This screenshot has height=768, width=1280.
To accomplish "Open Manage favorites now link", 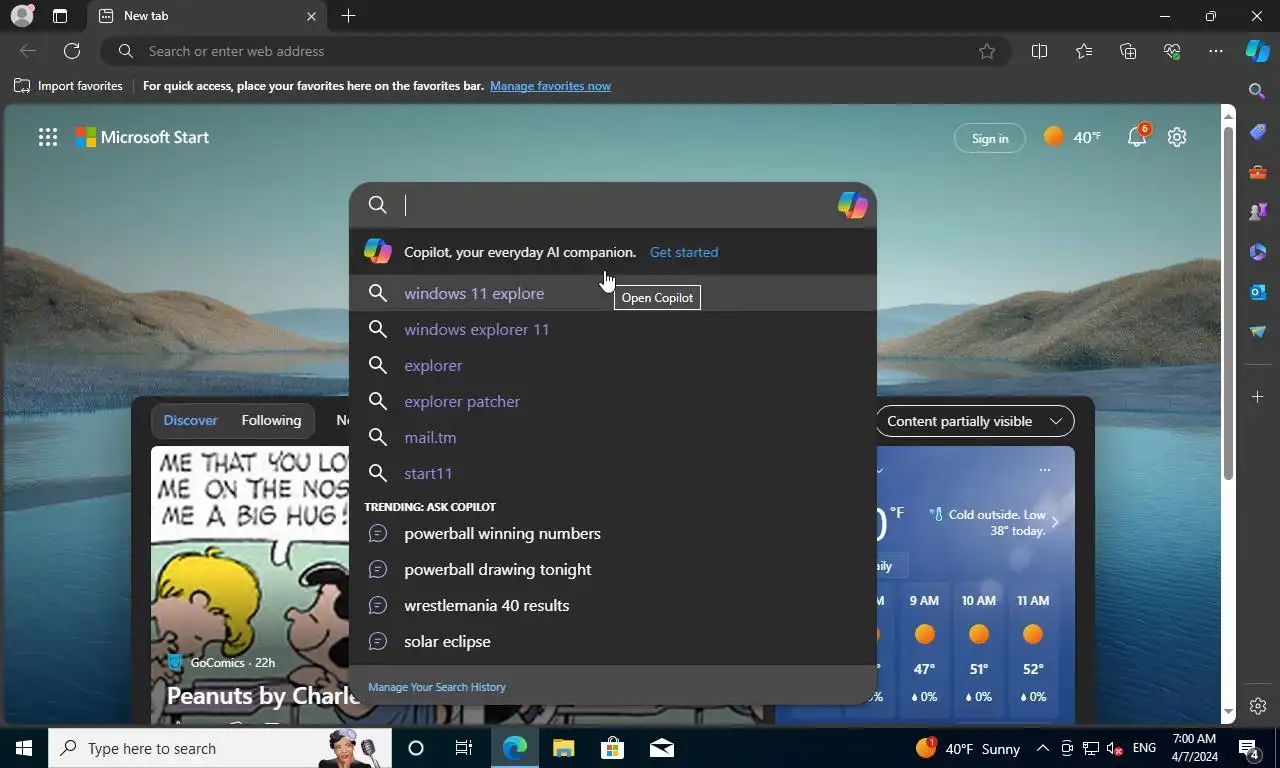I will pyautogui.click(x=550, y=86).
